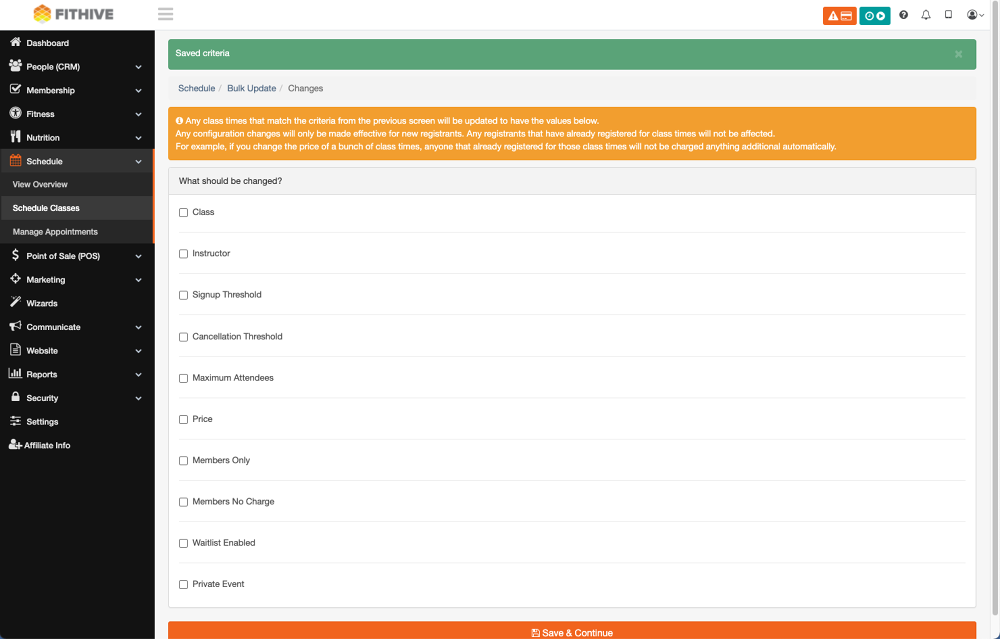
Task: Click the Changes breadcrumb text
Action: [305, 88]
